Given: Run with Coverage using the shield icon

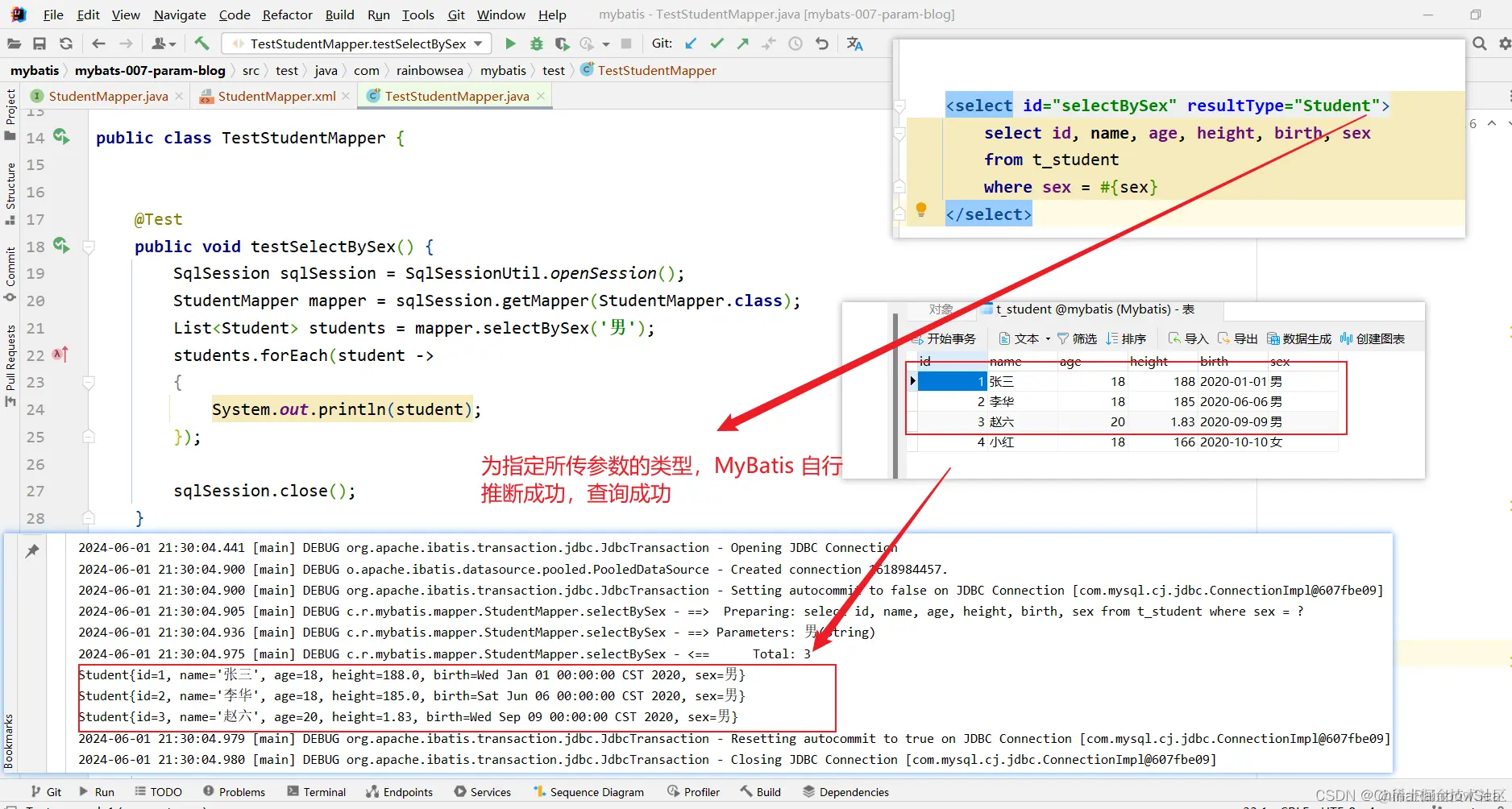Looking at the screenshot, I should coord(562,44).
